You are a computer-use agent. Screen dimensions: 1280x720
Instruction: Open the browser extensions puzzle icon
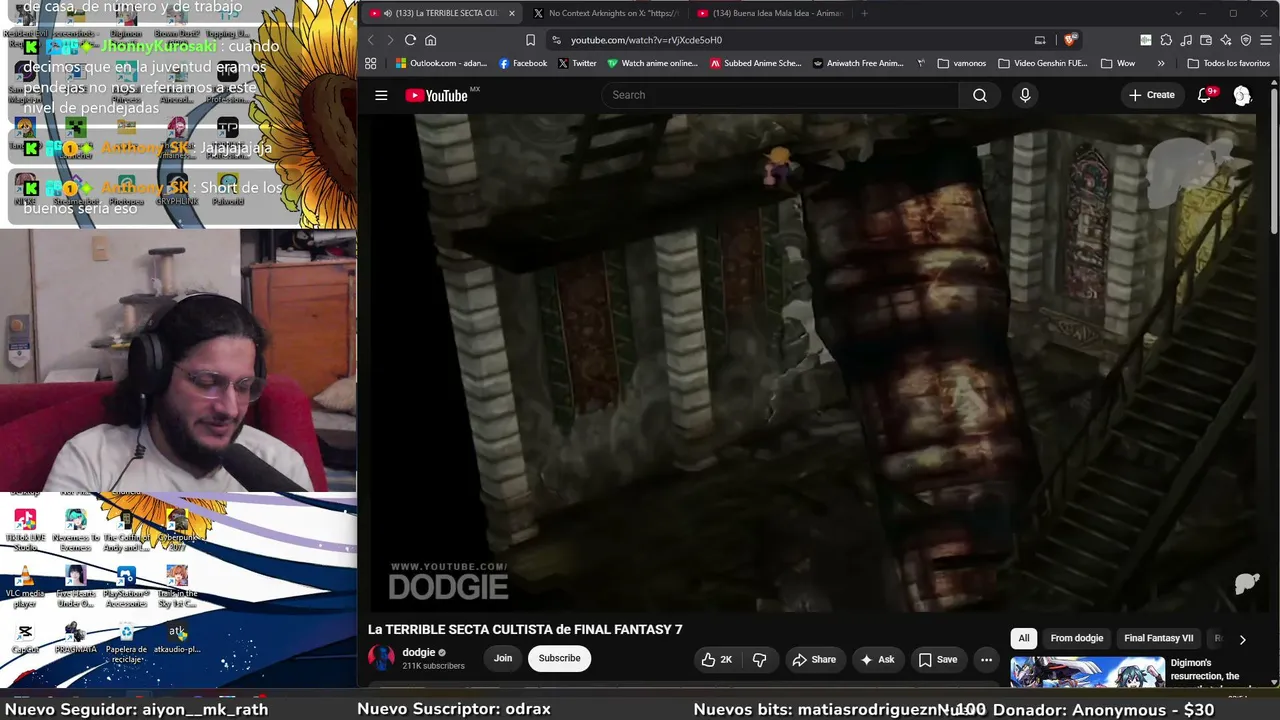1166,40
